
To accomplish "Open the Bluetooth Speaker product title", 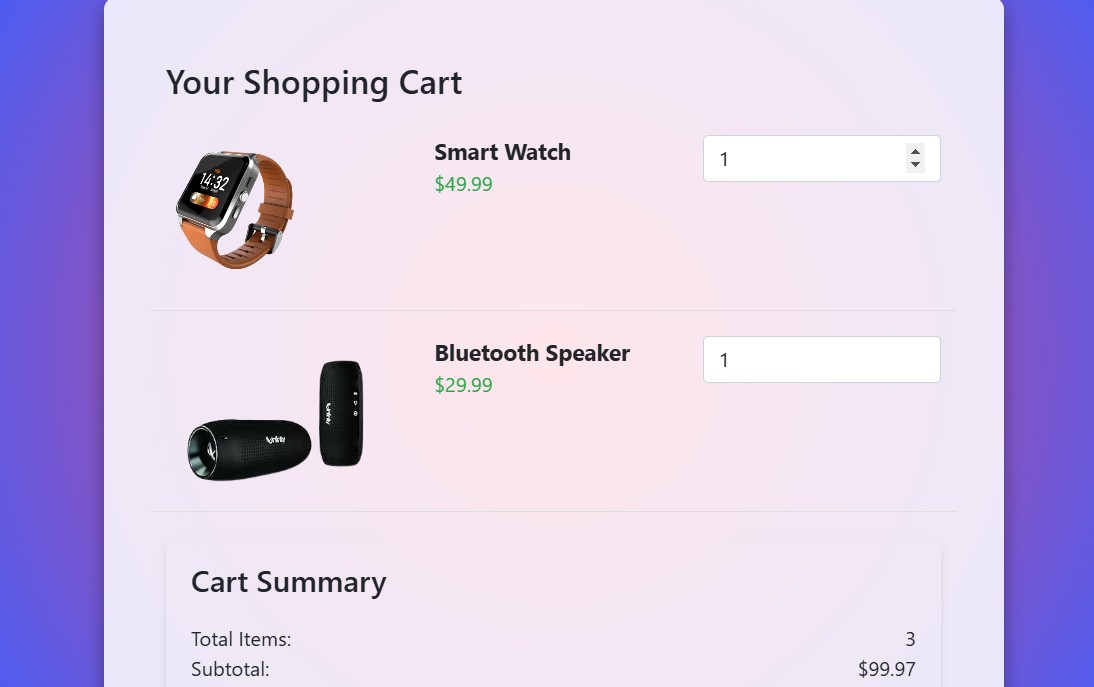I will click(532, 353).
